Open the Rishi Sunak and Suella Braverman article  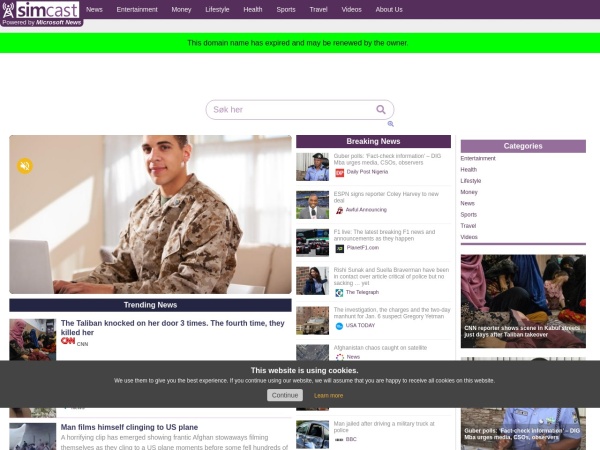(391, 276)
